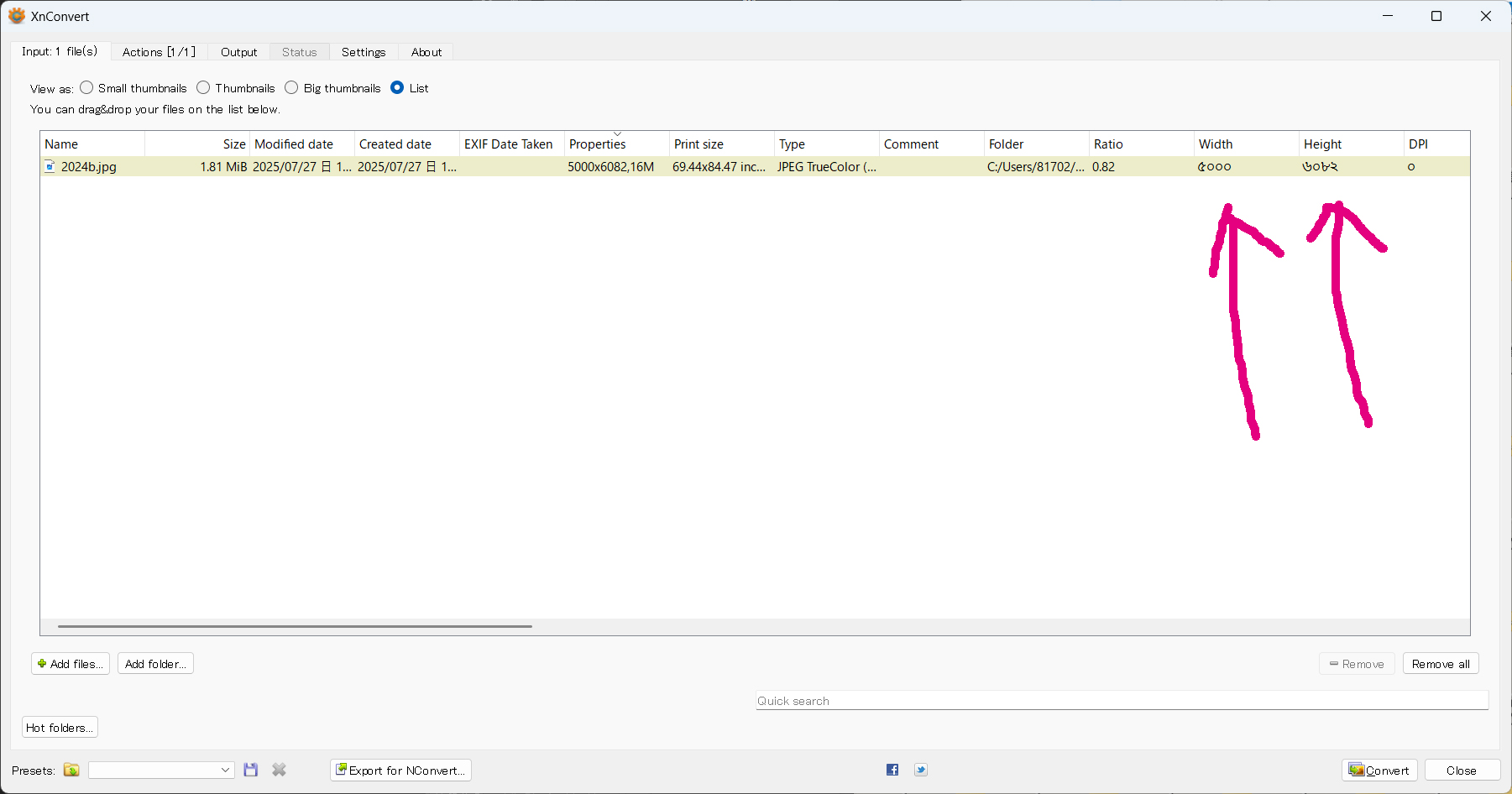Minimize the XnConvert window
The image size is (1512, 794).
tap(1388, 16)
